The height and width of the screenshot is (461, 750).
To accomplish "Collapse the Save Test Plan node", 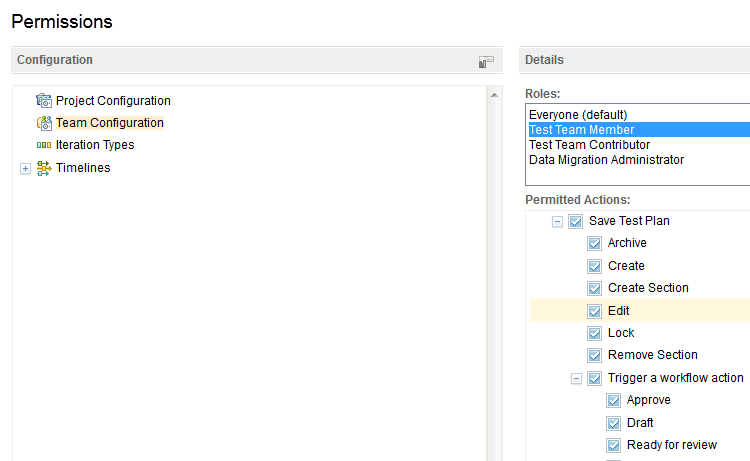I will point(557,222).
